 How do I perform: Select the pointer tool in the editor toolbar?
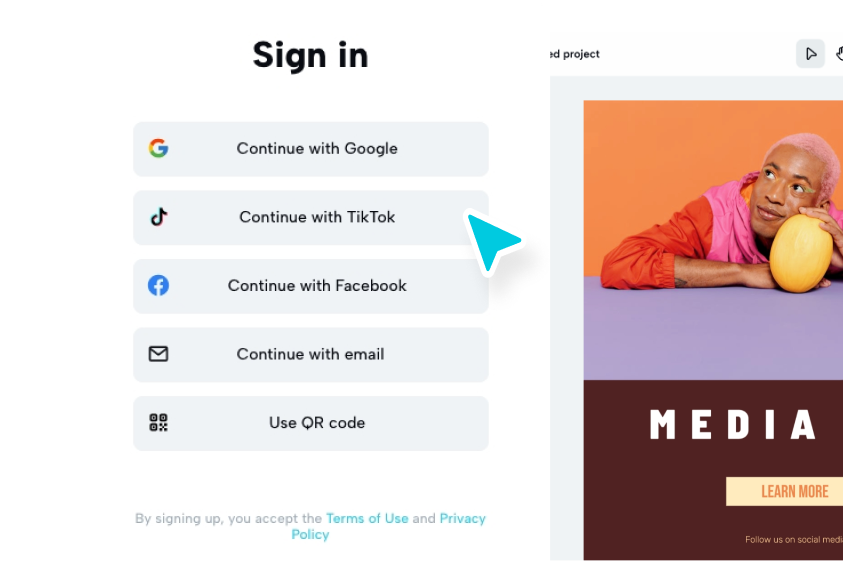tap(810, 54)
